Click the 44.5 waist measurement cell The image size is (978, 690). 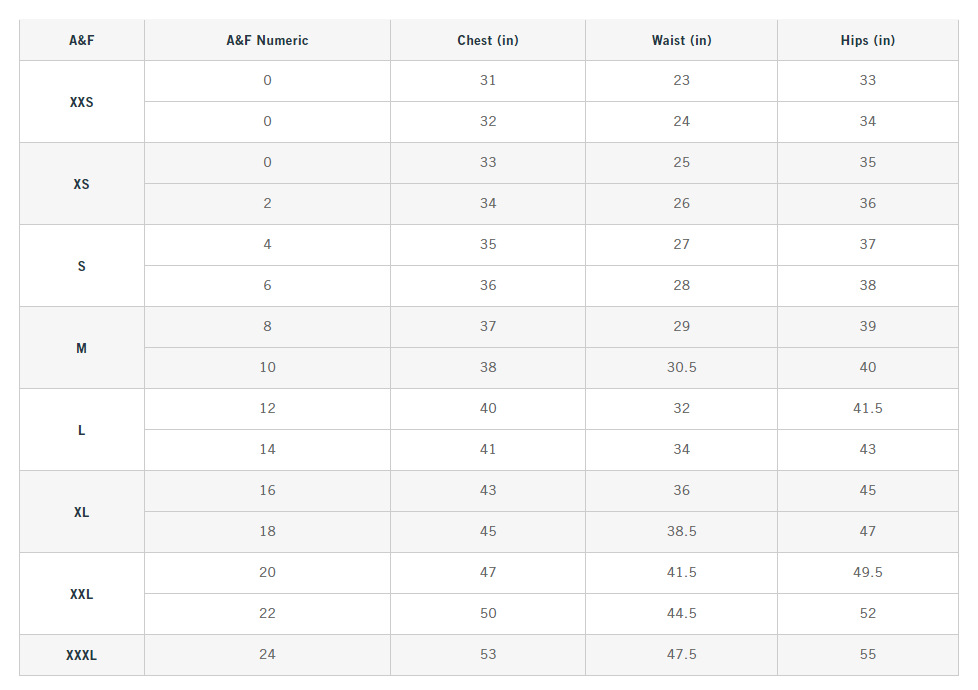click(x=681, y=614)
